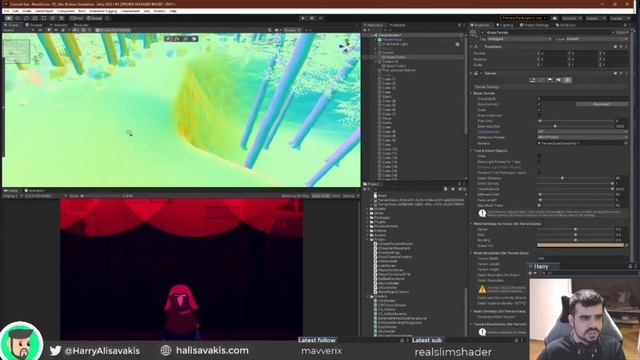Viewport: 640px width, 360px height.
Task: Open the Component menu
Action: click(x=65, y=11)
